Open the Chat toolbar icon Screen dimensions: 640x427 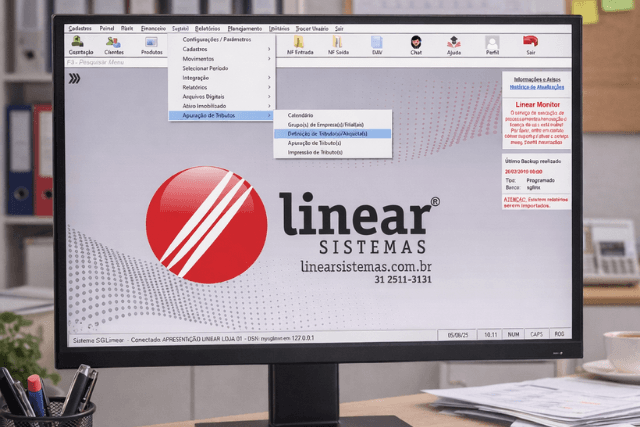click(x=416, y=45)
